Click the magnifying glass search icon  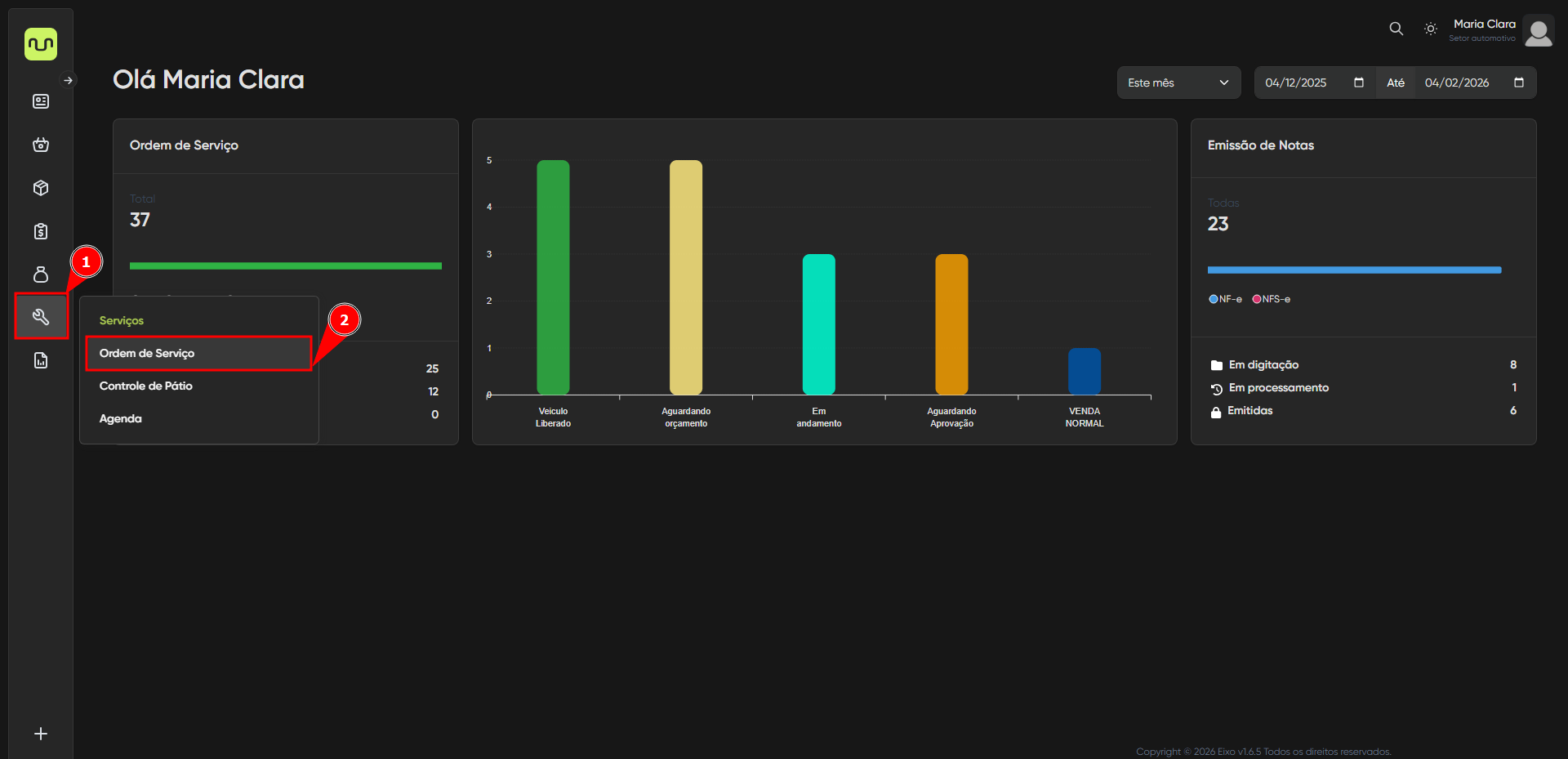click(1396, 29)
